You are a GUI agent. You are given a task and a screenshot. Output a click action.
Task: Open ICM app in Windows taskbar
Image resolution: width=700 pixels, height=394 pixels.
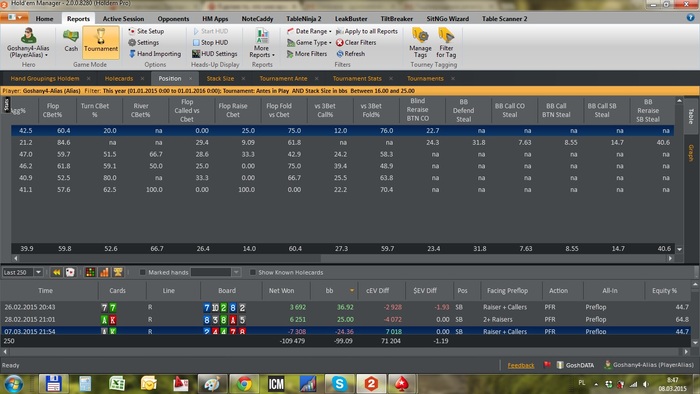(x=276, y=383)
